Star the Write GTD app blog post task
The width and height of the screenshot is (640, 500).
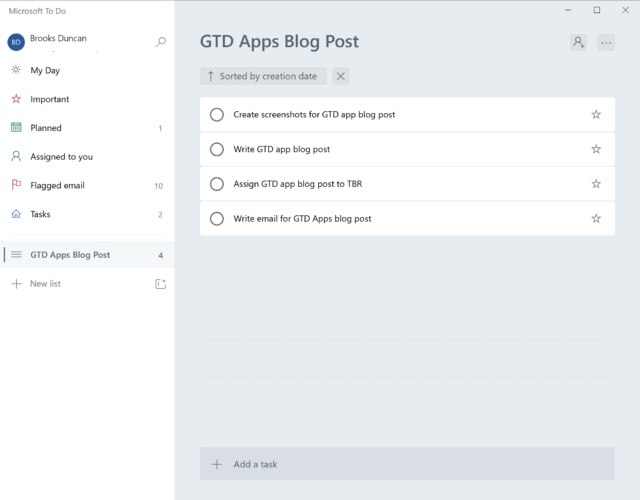pyautogui.click(x=596, y=149)
